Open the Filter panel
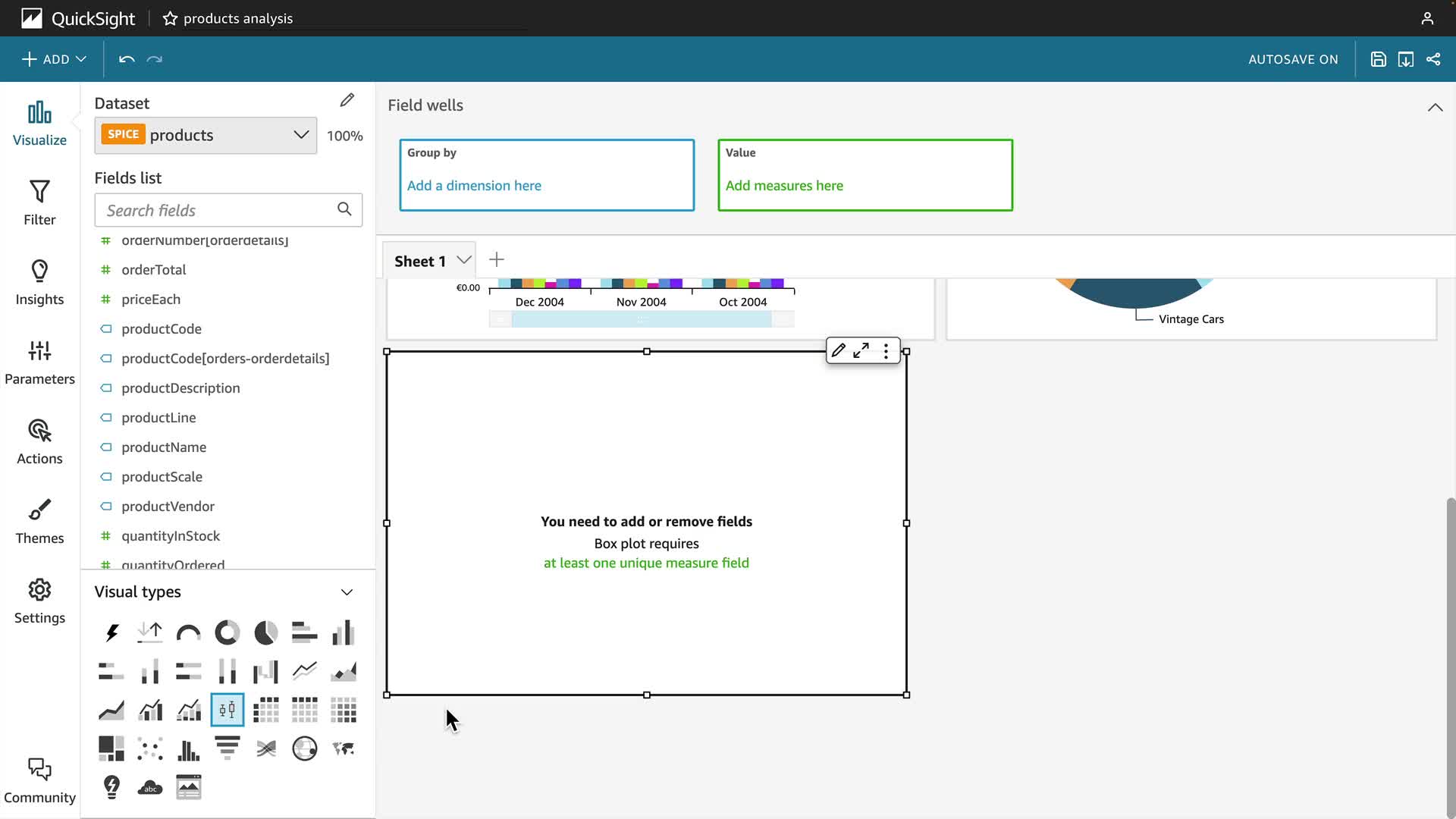1456x819 pixels. pos(39,202)
